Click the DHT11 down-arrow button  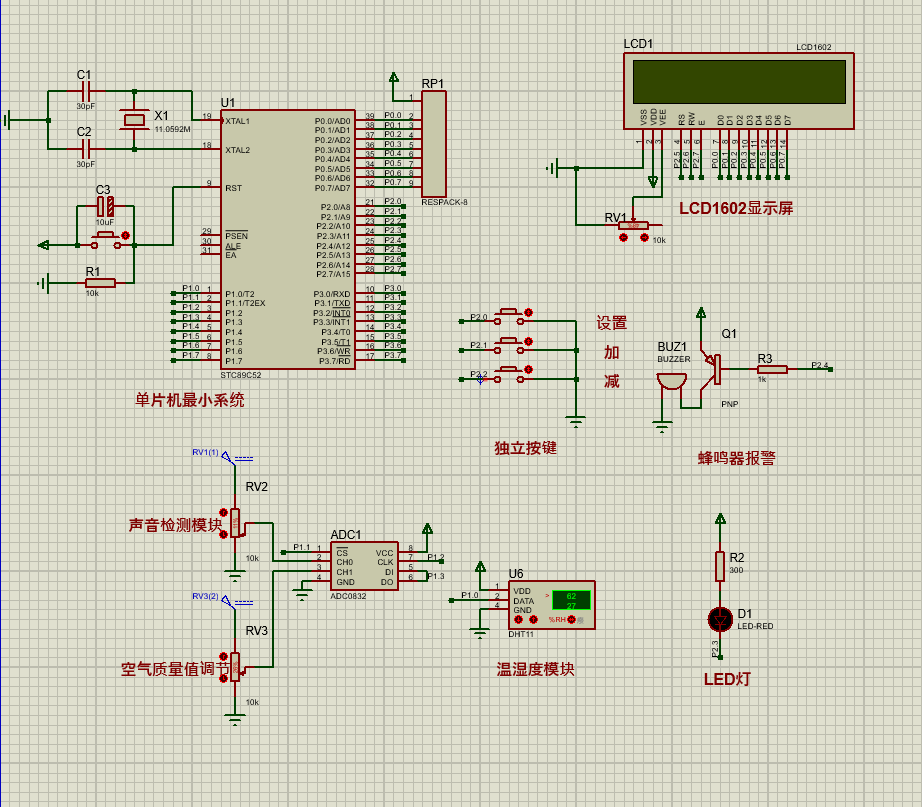pyautogui.click(x=518, y=620)
